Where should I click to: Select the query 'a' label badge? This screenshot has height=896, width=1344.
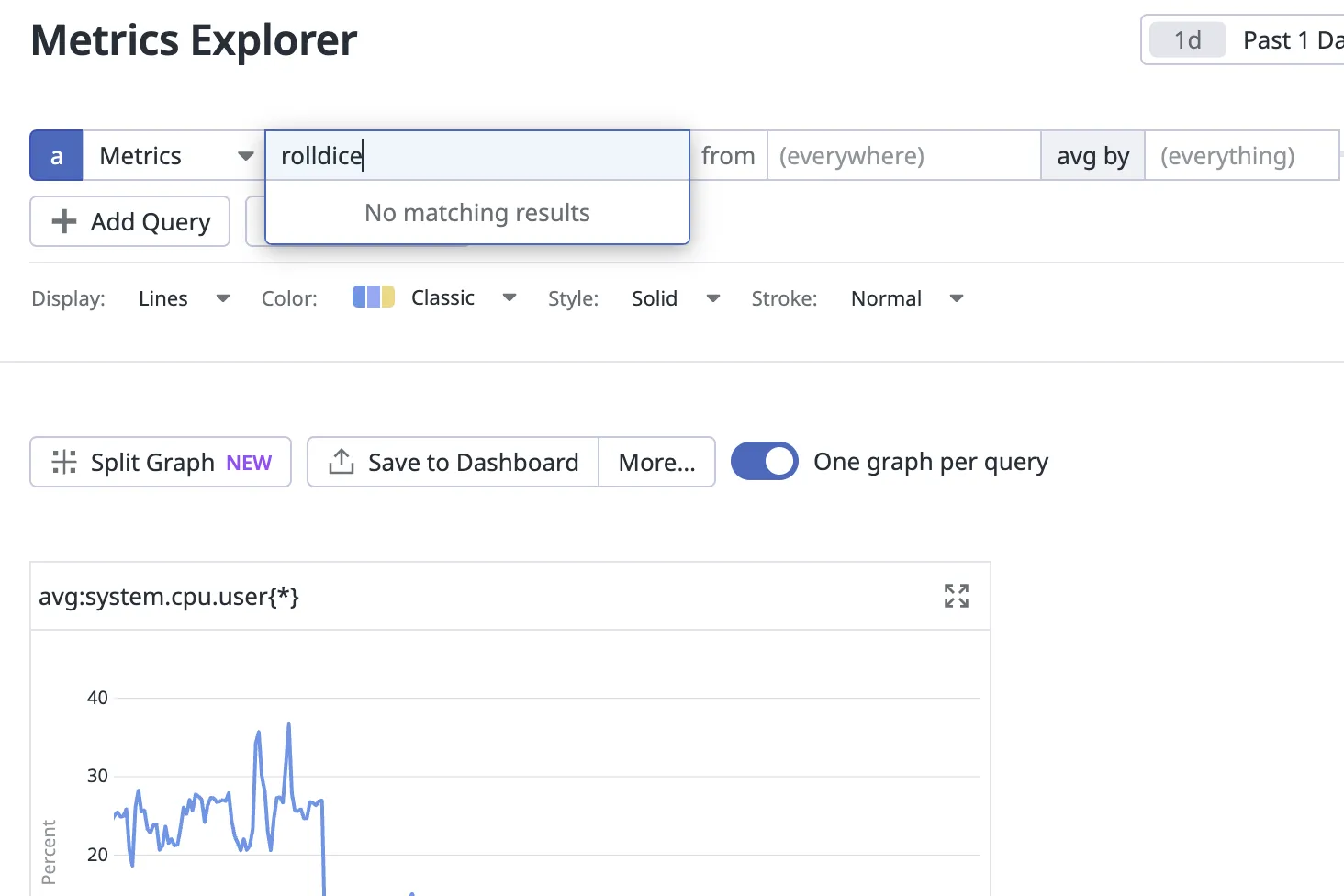click(x=57, y=155)
